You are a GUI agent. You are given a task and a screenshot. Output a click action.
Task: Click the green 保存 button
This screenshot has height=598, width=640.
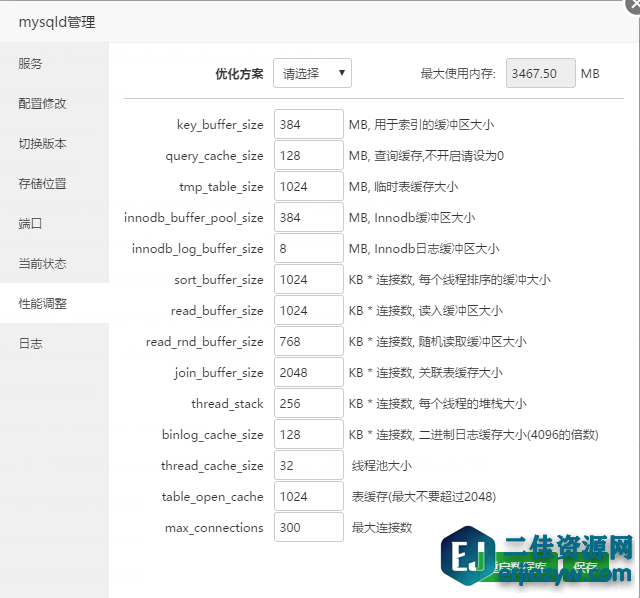tap(586, 566)
